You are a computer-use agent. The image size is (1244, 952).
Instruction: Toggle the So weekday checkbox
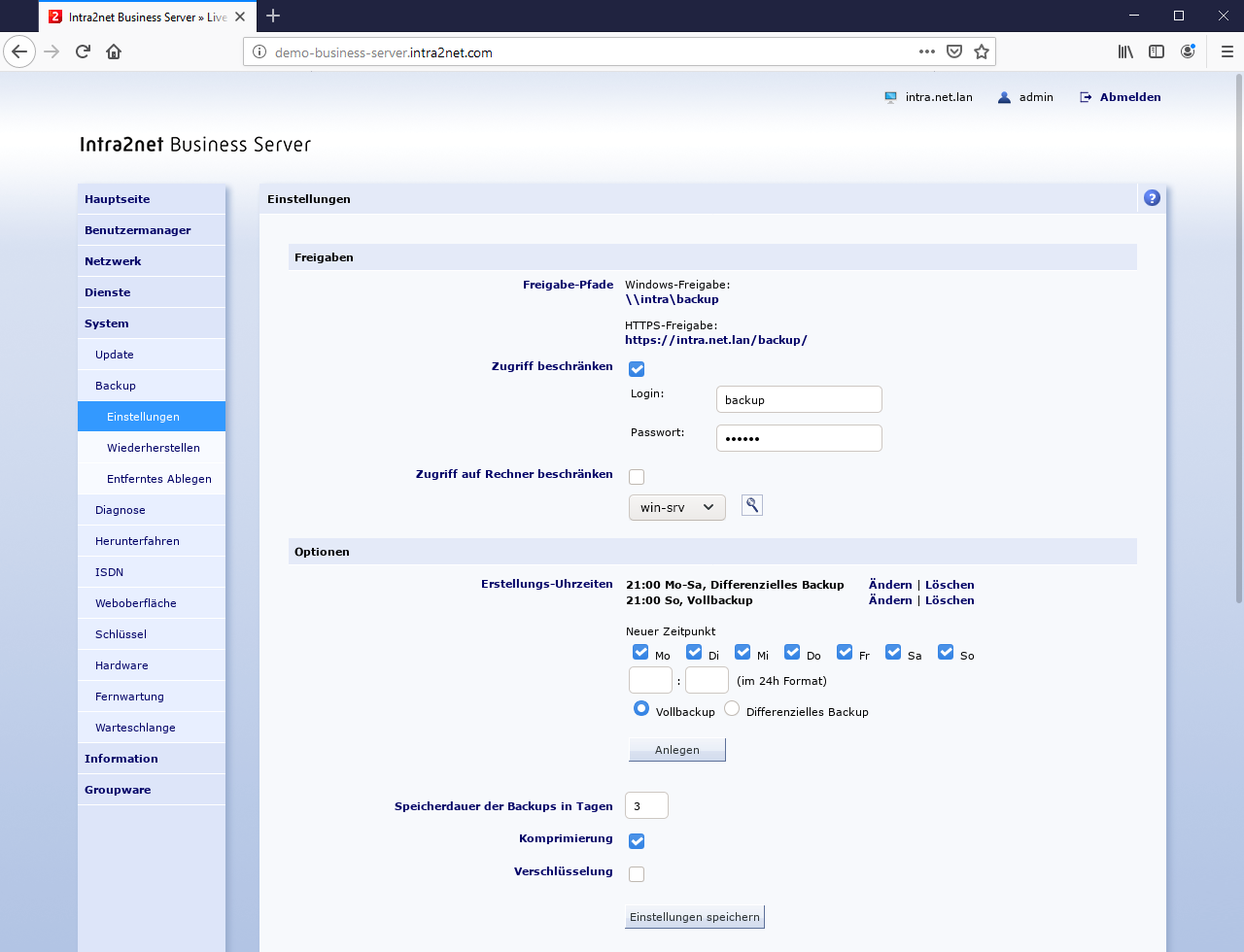pos(946,652)
